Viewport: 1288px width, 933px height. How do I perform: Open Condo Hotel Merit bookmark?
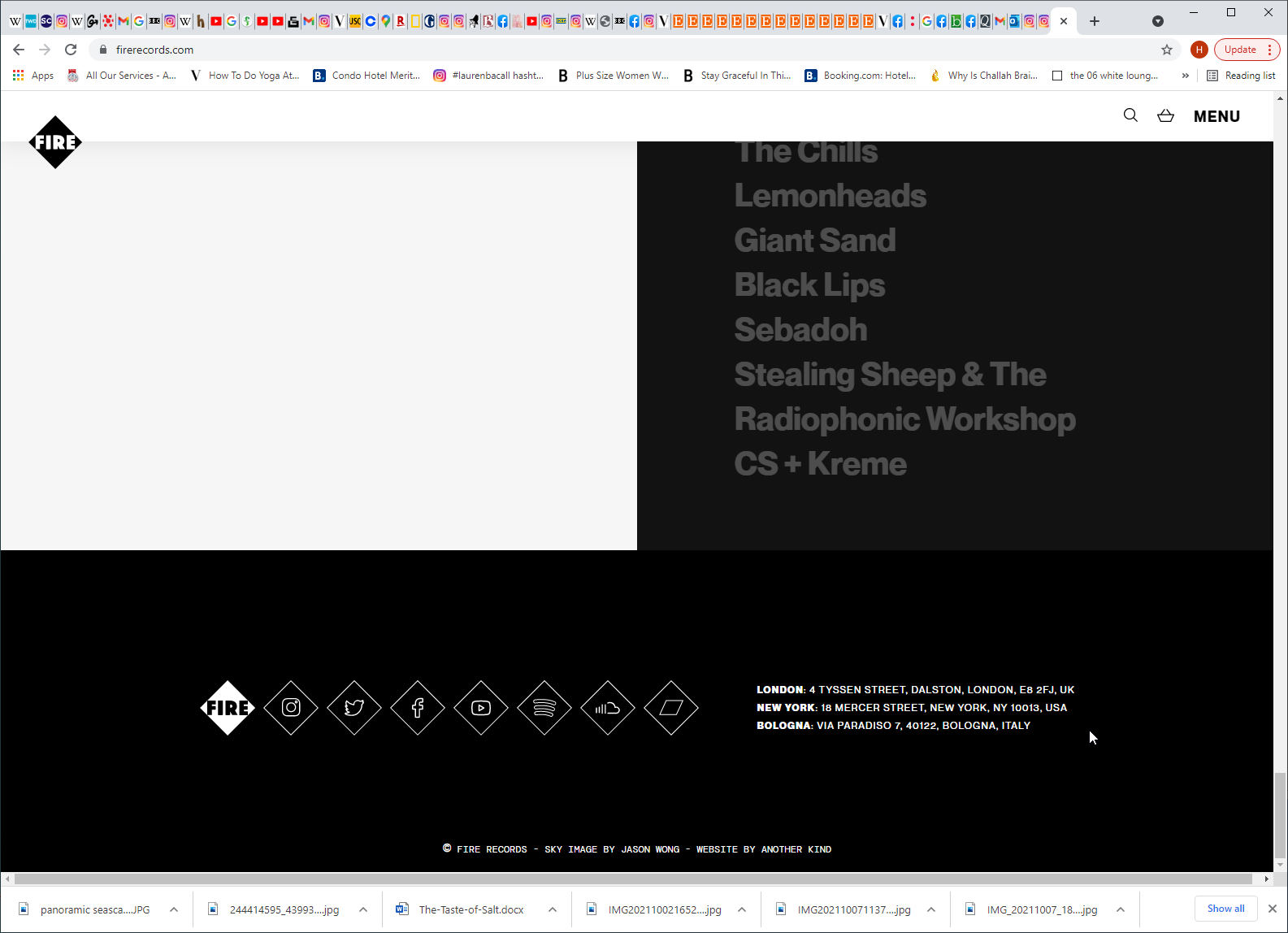click(x=366, y=76)
